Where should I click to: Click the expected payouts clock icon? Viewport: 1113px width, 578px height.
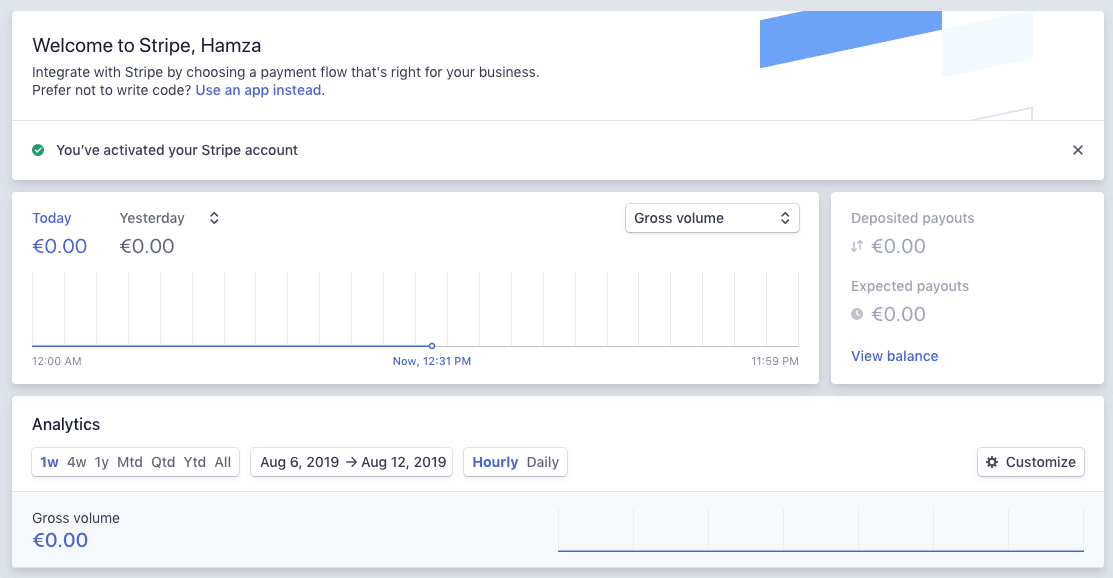point(857,314)
